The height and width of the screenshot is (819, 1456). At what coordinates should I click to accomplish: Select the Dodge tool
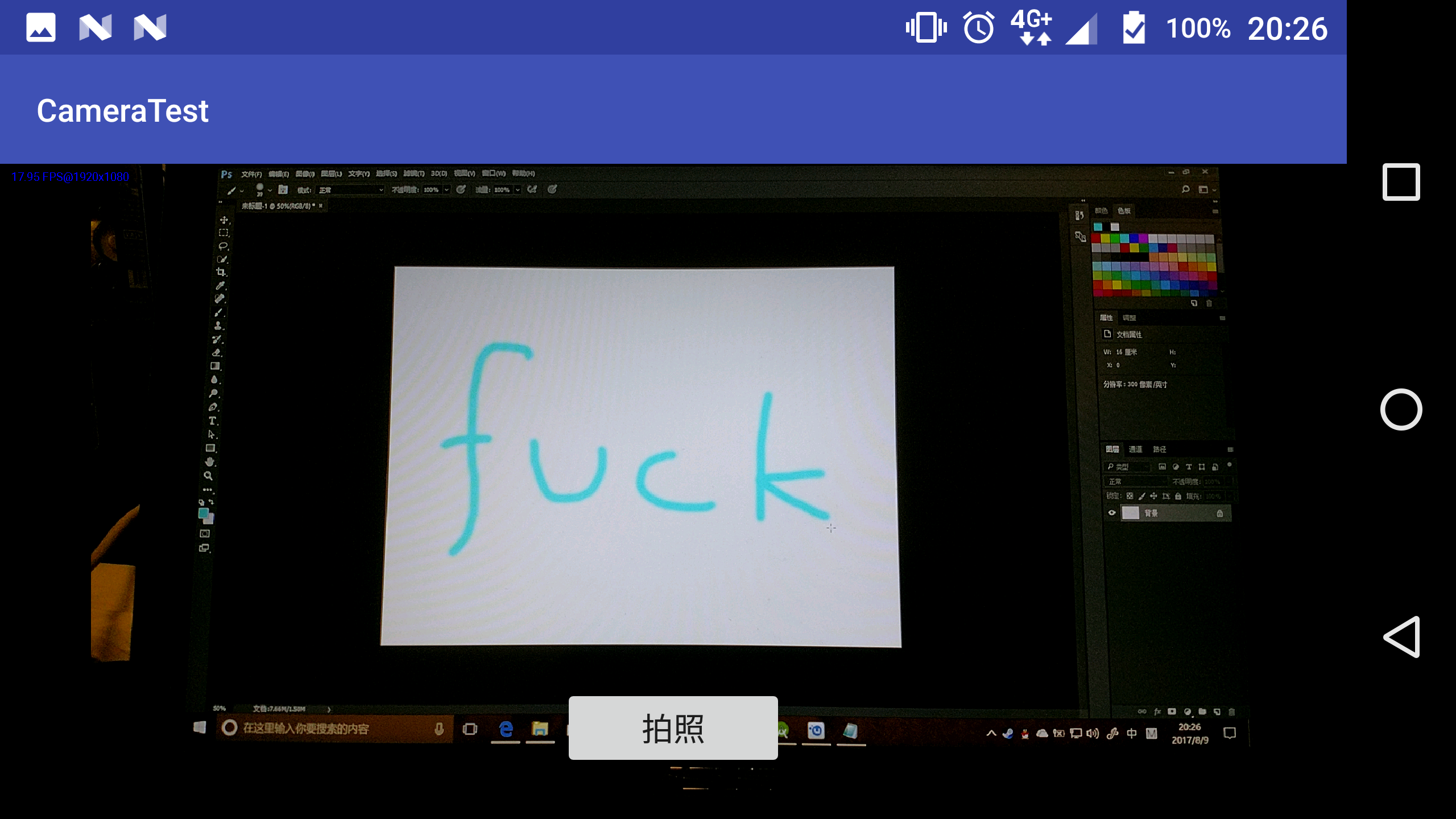(x=214, y=394)
